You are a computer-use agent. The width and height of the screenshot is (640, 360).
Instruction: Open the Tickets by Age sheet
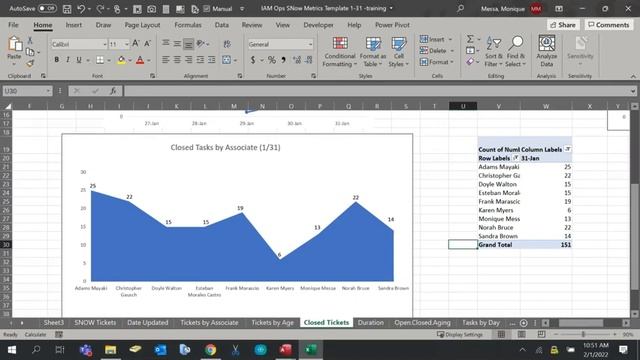point(272,322)
